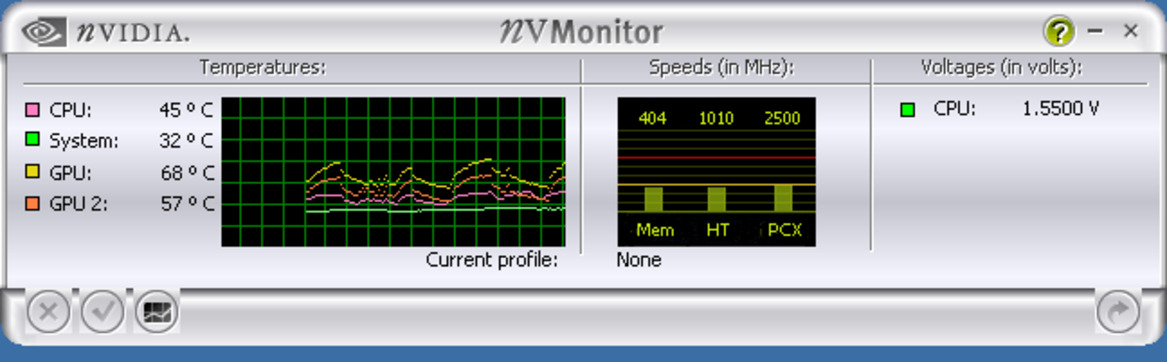Click the Voltages (in volts): heading
This screenshot has width=1167, height=362.
pyautogui.click(x=1001, y=68)
